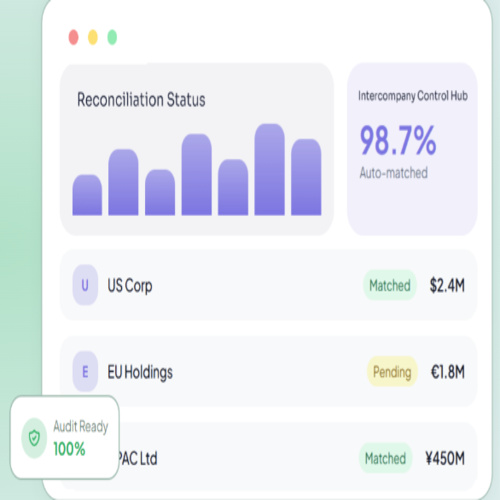
Task: Click the EU Holdings 'E' avatar icon
Action: pyautogui.click(x=85, y=371)
